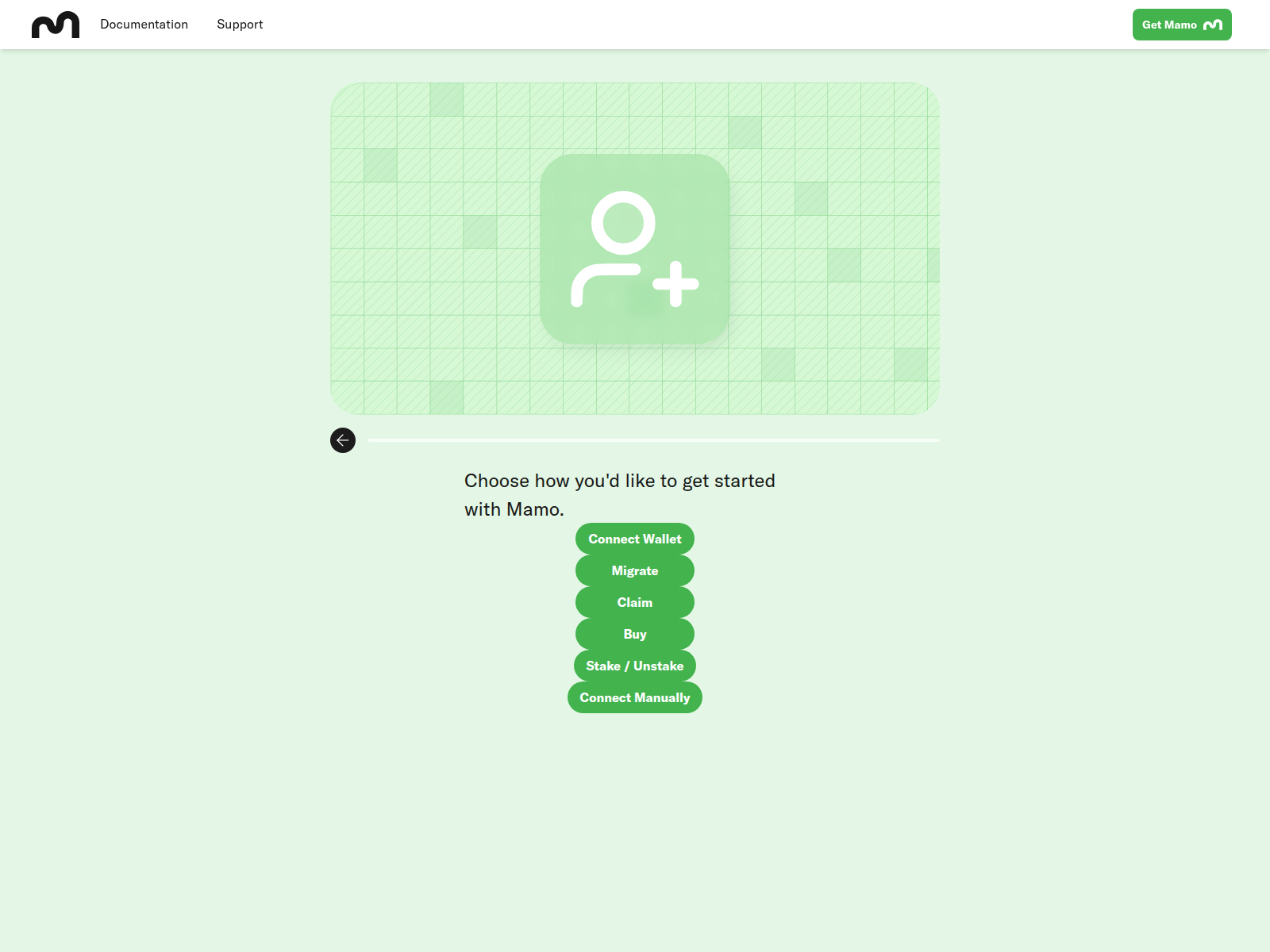The height and width of the screenshot is (952, 1270).
Task: Click the Buy button
Action: (634, 634)
